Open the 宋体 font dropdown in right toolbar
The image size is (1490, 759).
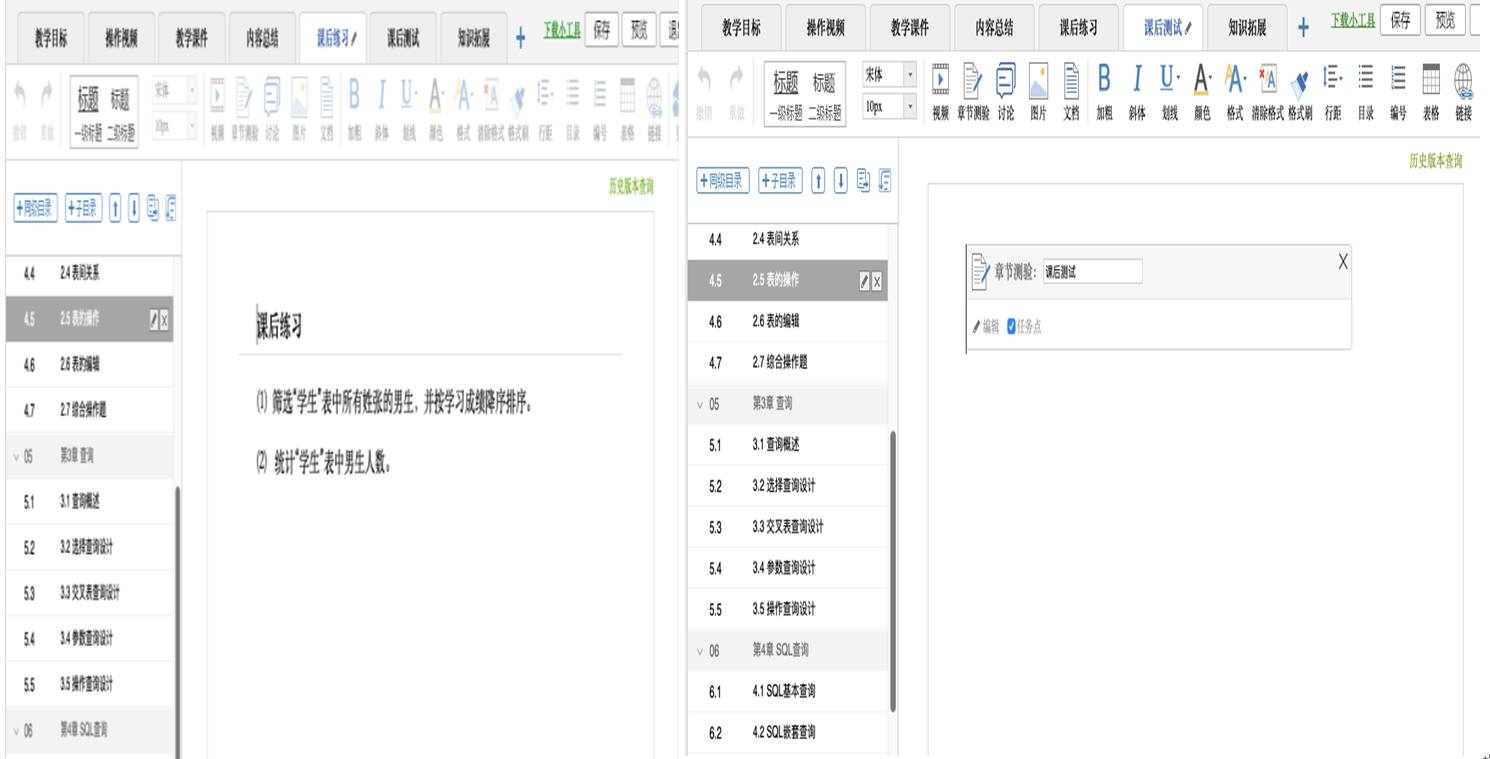point(889,75)
